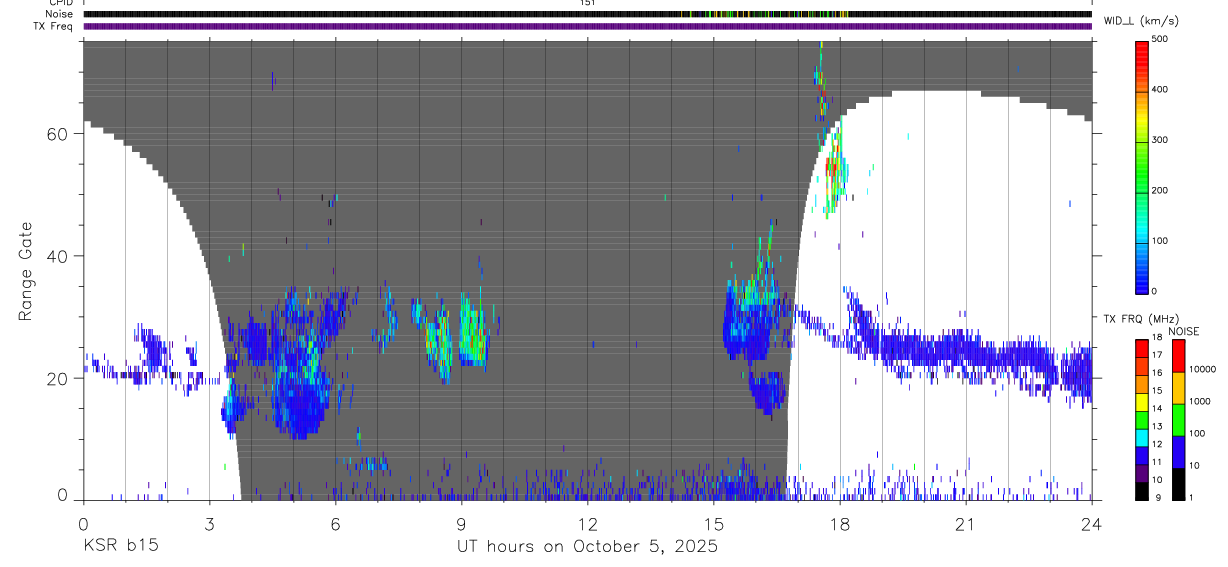The height and width of the screenshot is (567, 1228).
Task: Click the x-axis tick label 3
Action: [x=209, y=524]
